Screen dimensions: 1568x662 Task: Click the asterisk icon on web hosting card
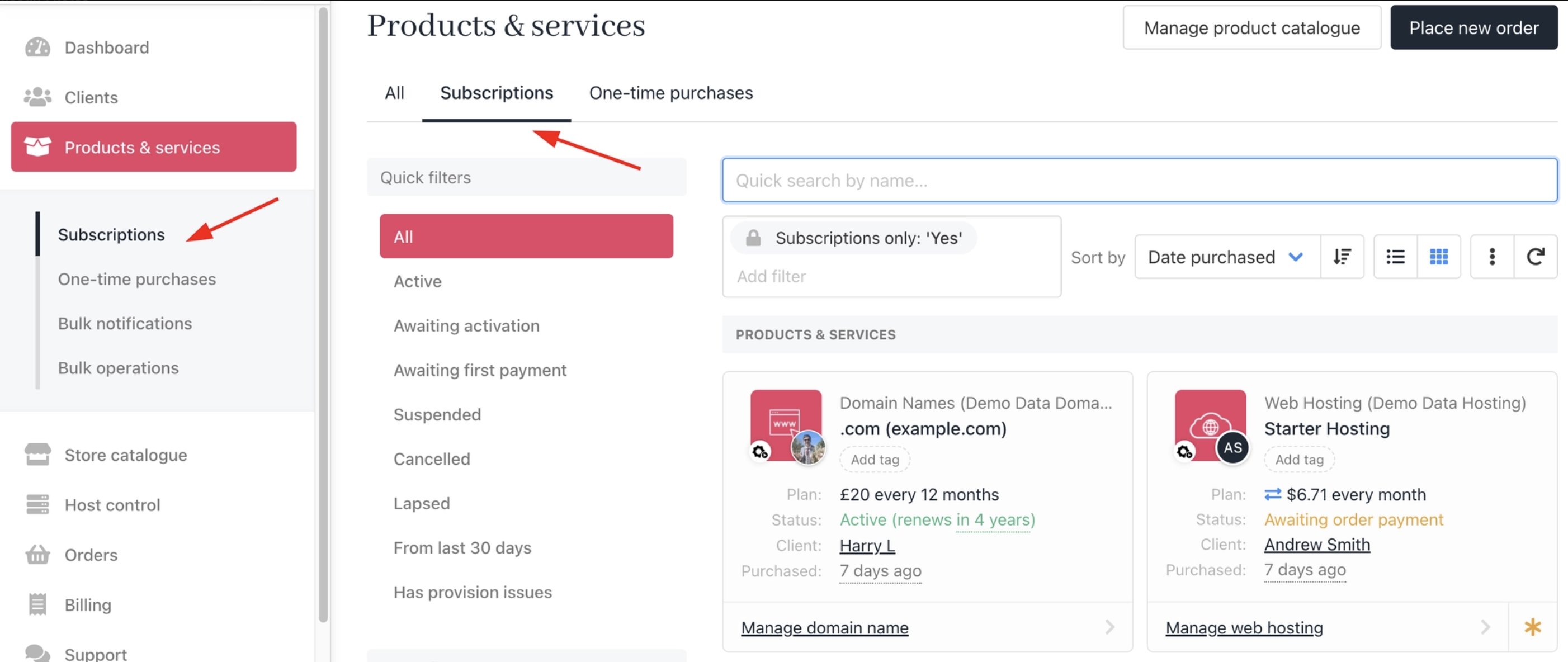1533,627
